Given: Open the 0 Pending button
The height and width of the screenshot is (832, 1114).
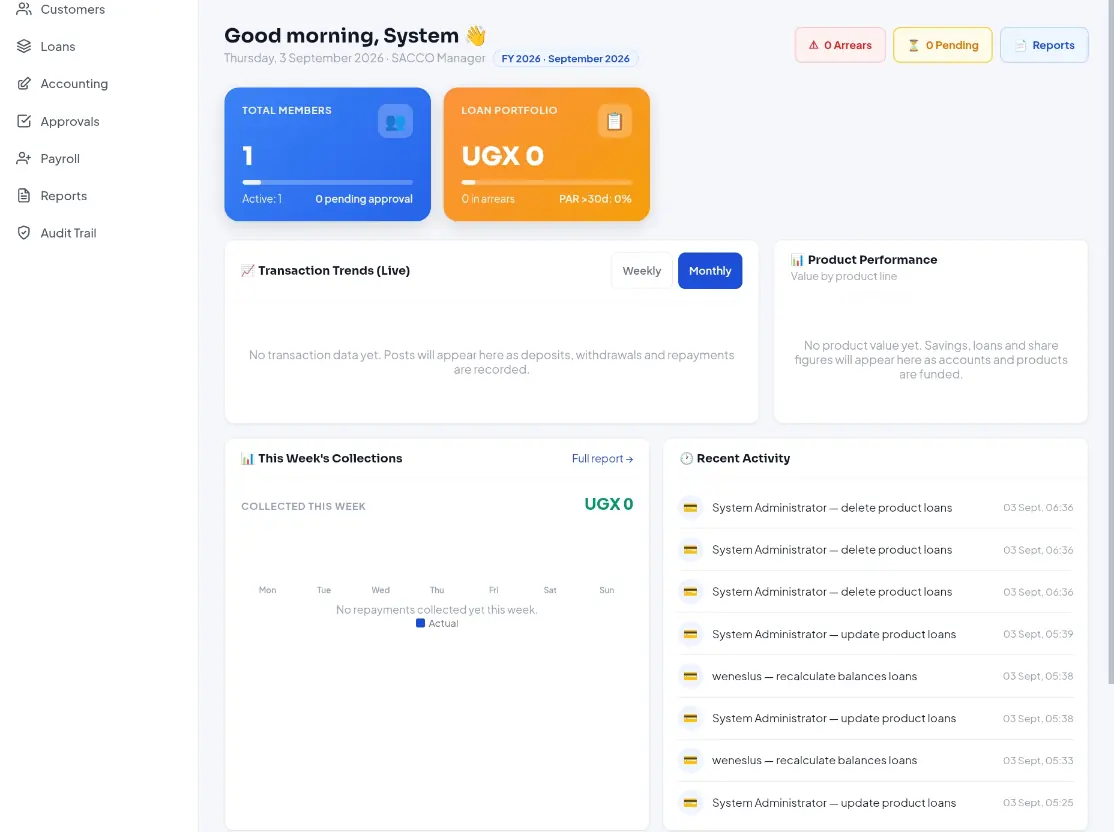Looking at the screenshot, I should pyautogui.click(x=943, y=45).
